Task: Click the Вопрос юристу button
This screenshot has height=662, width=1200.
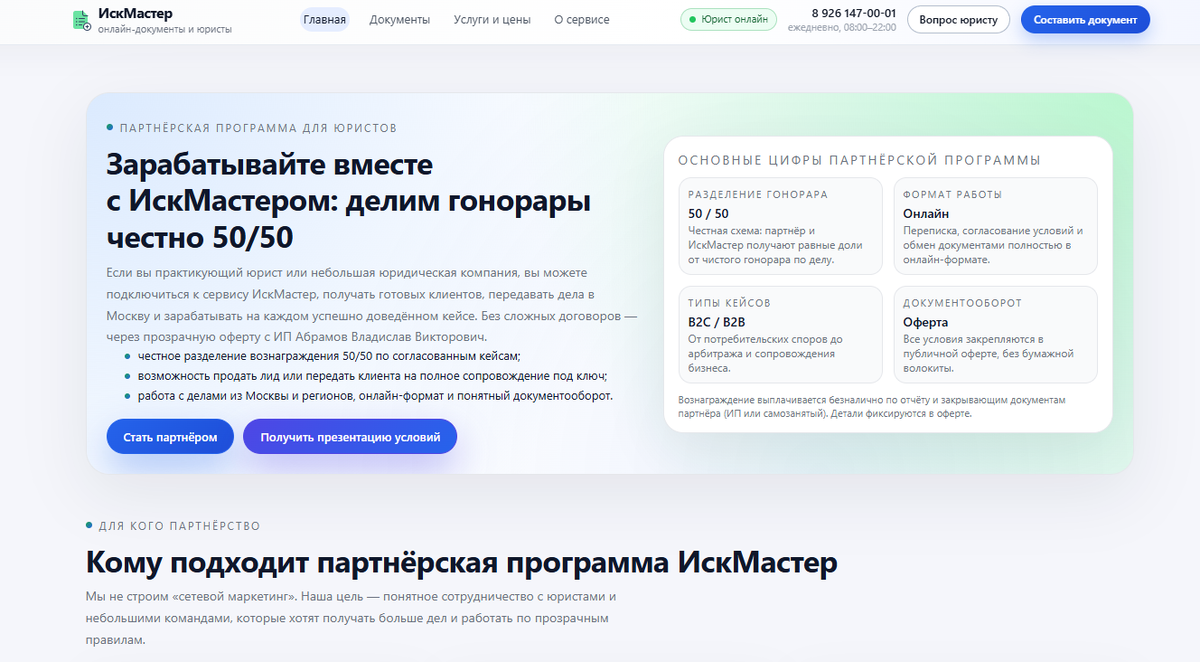Action: [958, 19]
